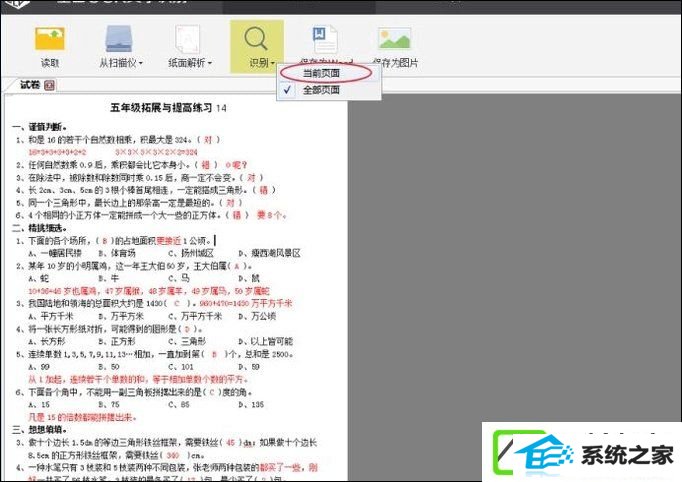Expand the 识别 dropdown arrow

273,64
